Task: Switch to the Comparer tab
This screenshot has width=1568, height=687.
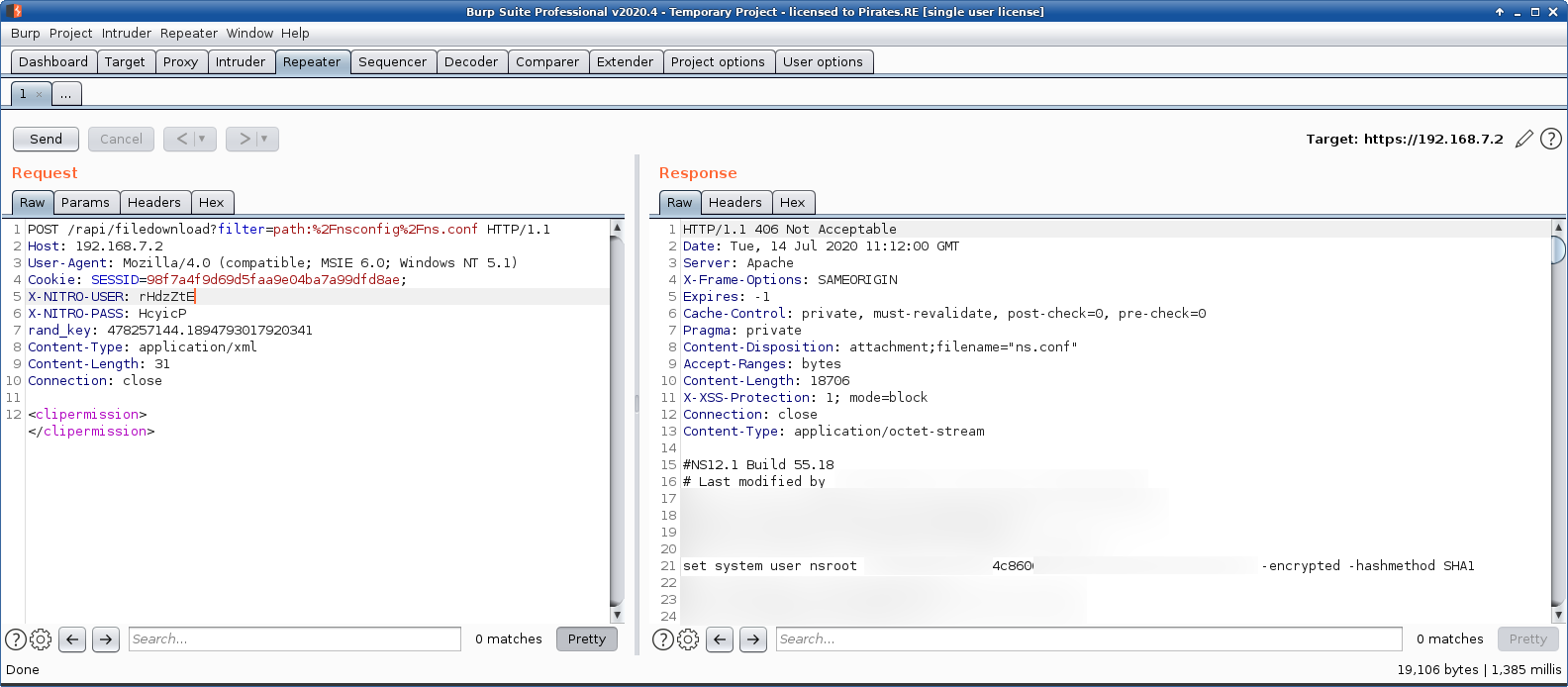Action: [547, 61]
